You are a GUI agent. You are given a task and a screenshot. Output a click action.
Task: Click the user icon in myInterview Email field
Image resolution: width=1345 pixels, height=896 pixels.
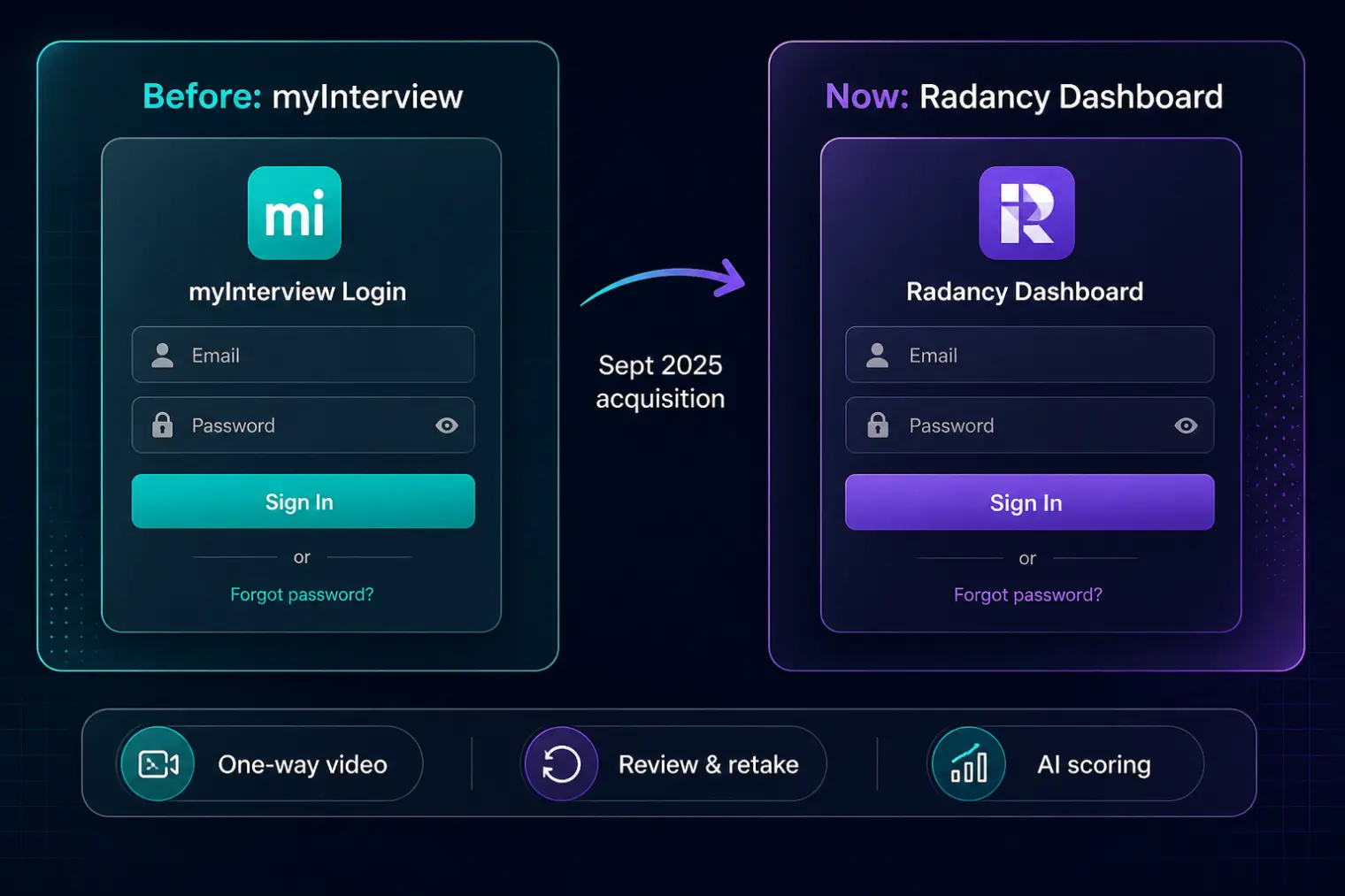tap(163, 355)
